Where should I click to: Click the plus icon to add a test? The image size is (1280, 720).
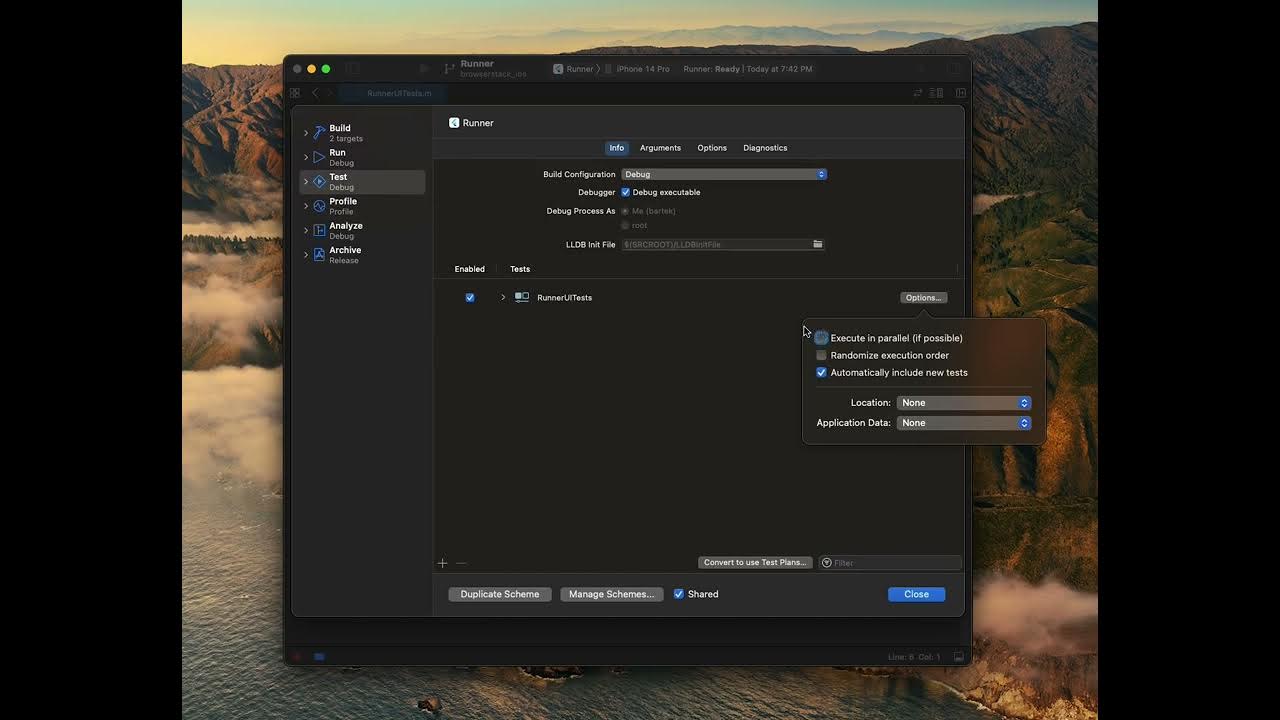tap(443, 563)
